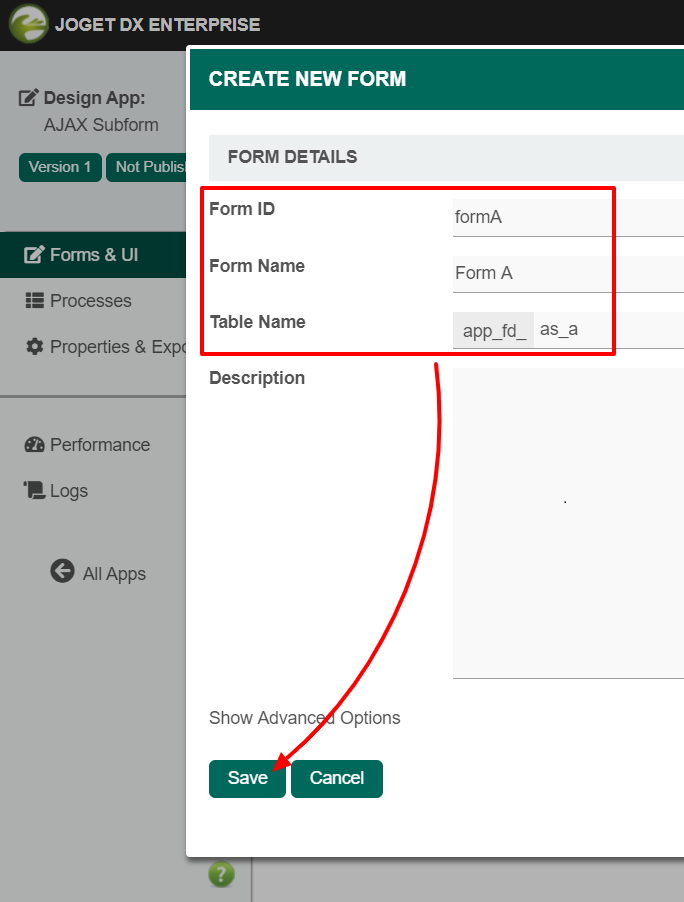Click the Processes grid icon

(x=35, y=301)
